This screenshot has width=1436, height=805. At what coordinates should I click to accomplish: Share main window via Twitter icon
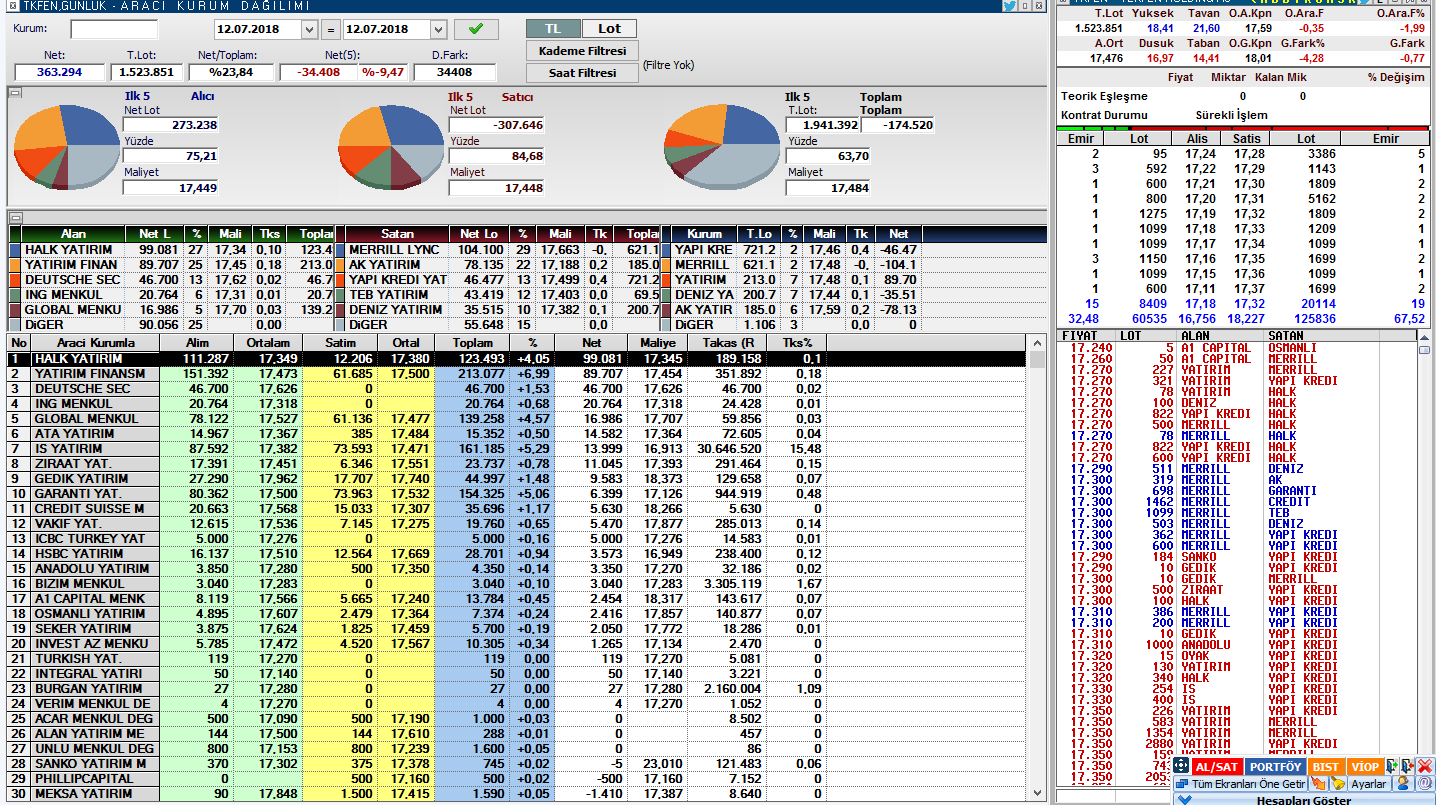coord(1009,5)
